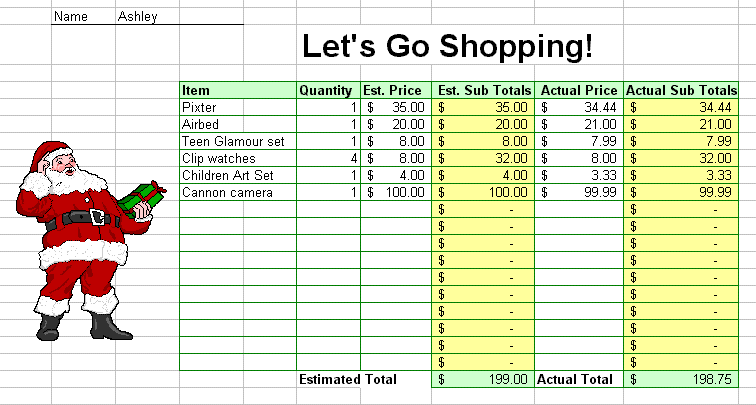Click the Estimated Total label

348,379
